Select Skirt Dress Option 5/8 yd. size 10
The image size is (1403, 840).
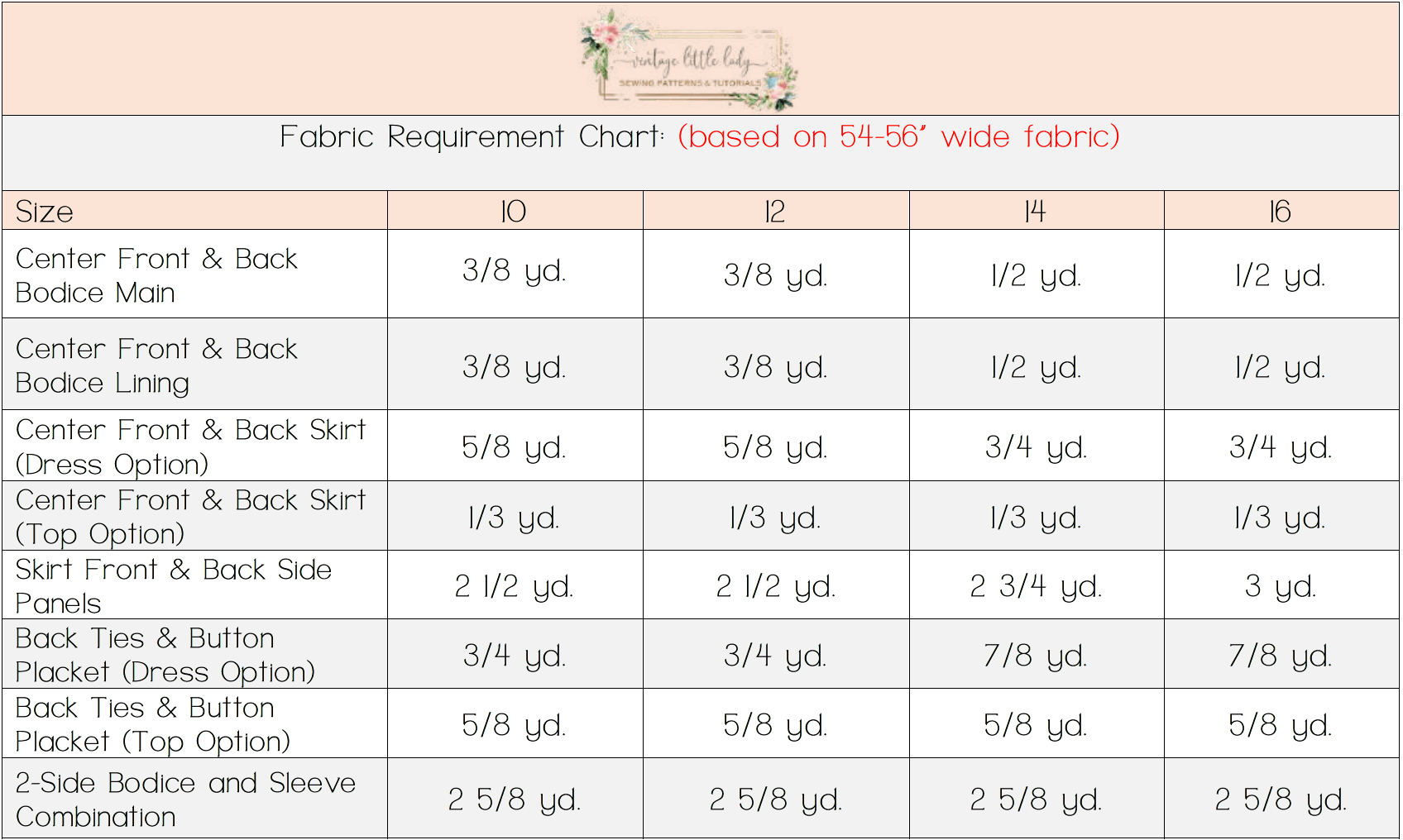click(514, 447)
